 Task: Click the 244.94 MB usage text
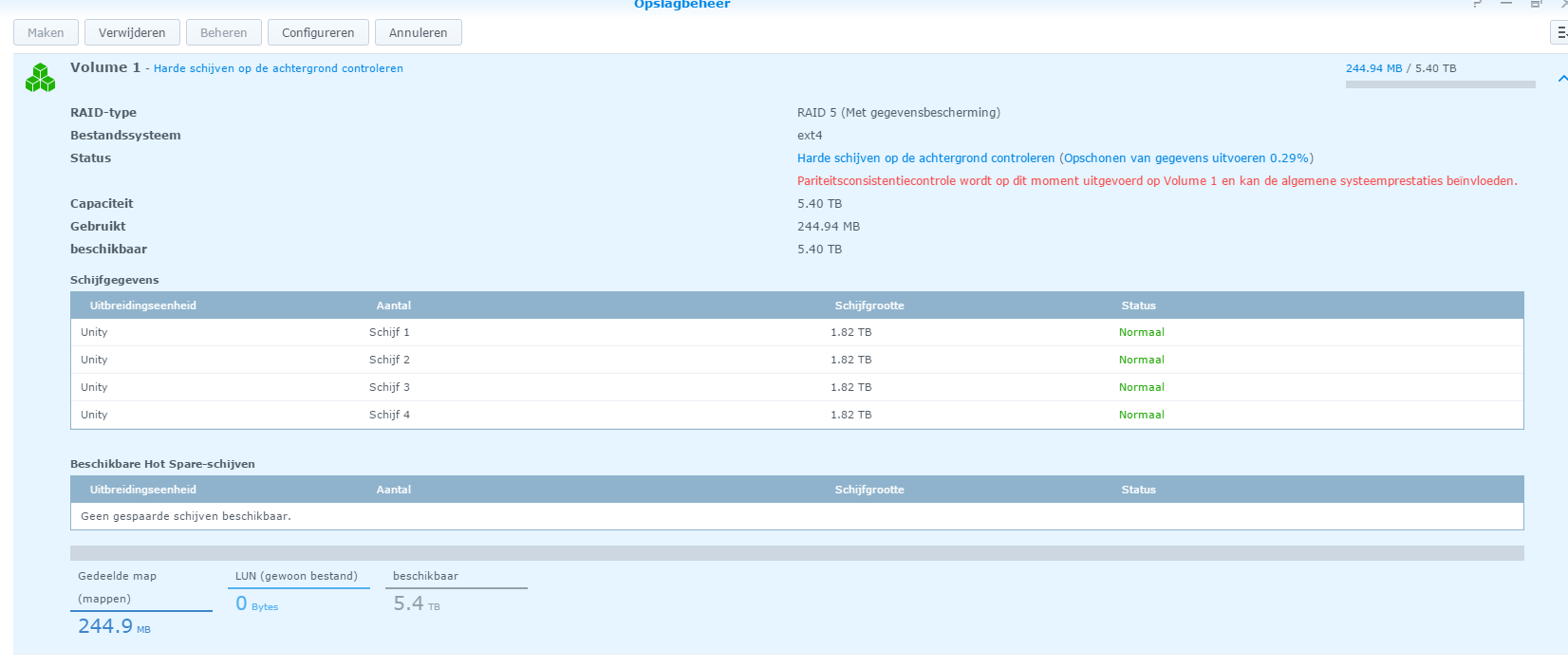coord(1373,68)
